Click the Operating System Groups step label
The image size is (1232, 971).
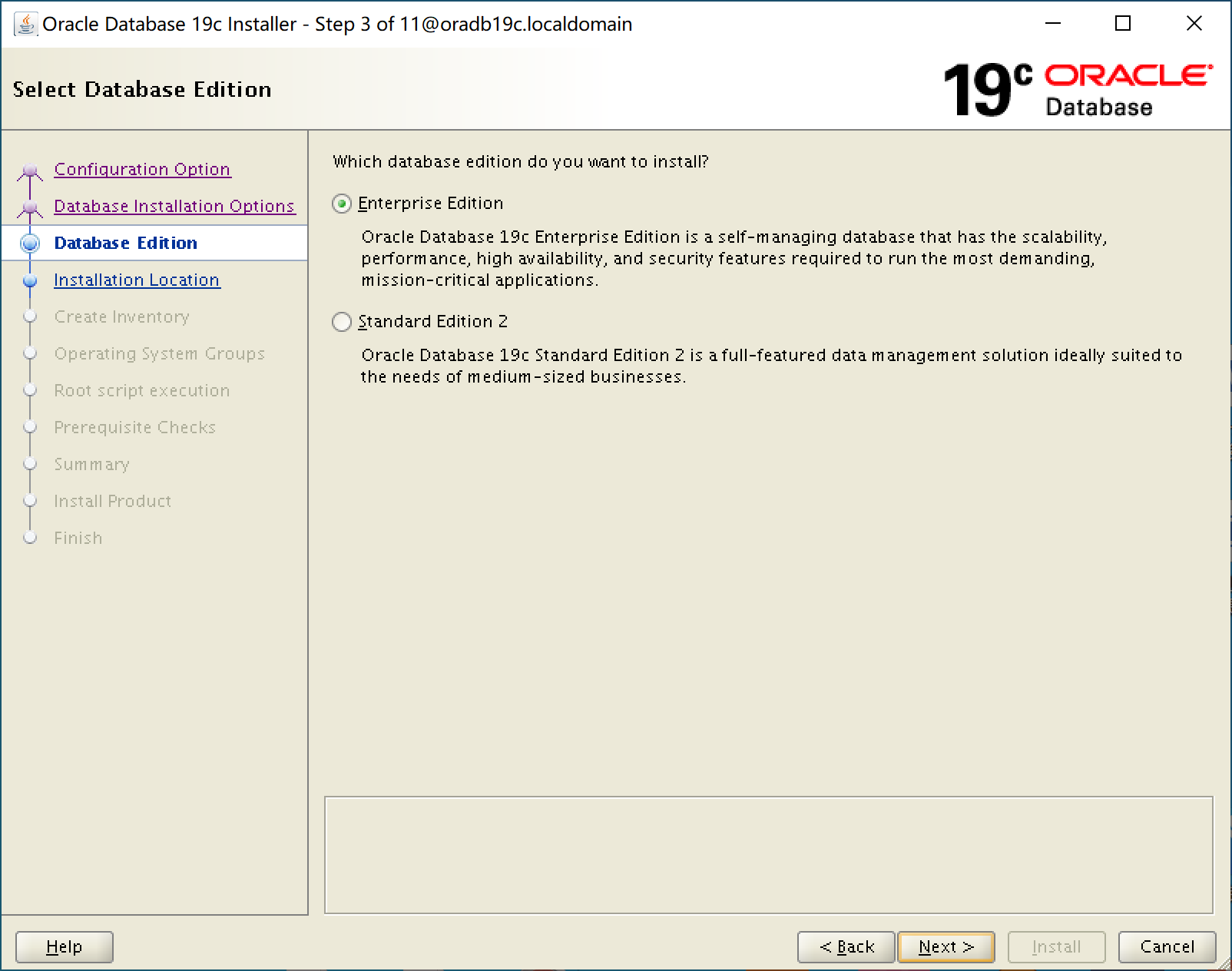(x=159, y=353)
